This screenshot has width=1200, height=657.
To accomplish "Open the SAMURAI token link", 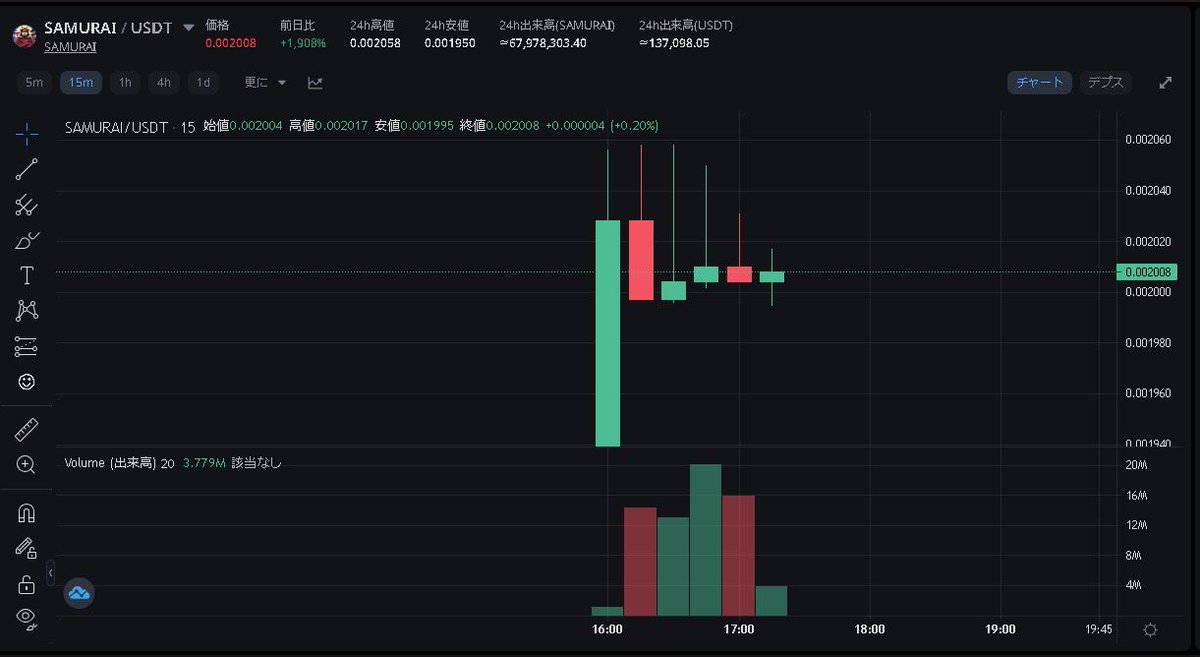I will [x=70, y=46].
